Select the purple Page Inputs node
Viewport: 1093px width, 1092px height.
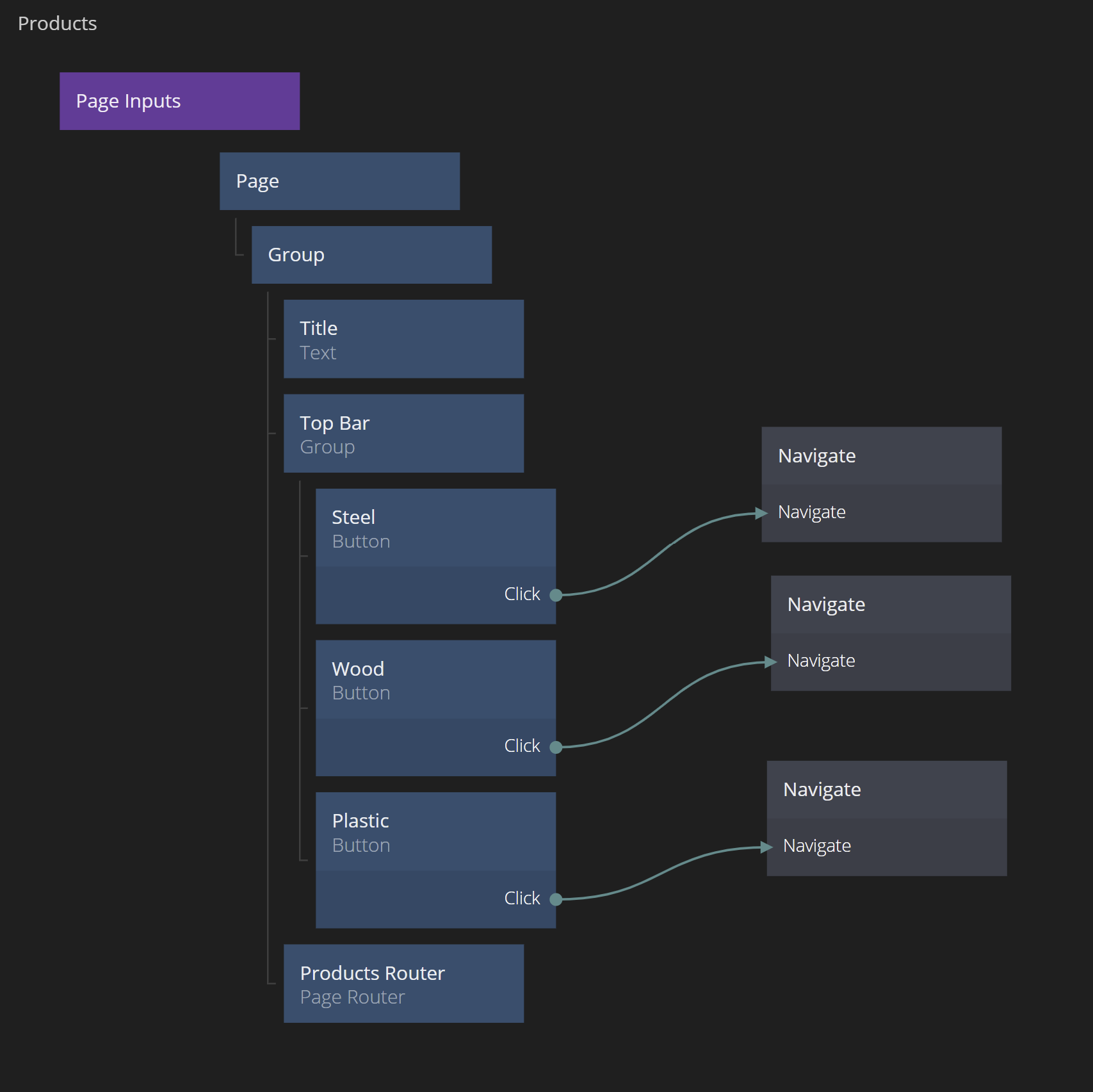(x=179, y=101)
